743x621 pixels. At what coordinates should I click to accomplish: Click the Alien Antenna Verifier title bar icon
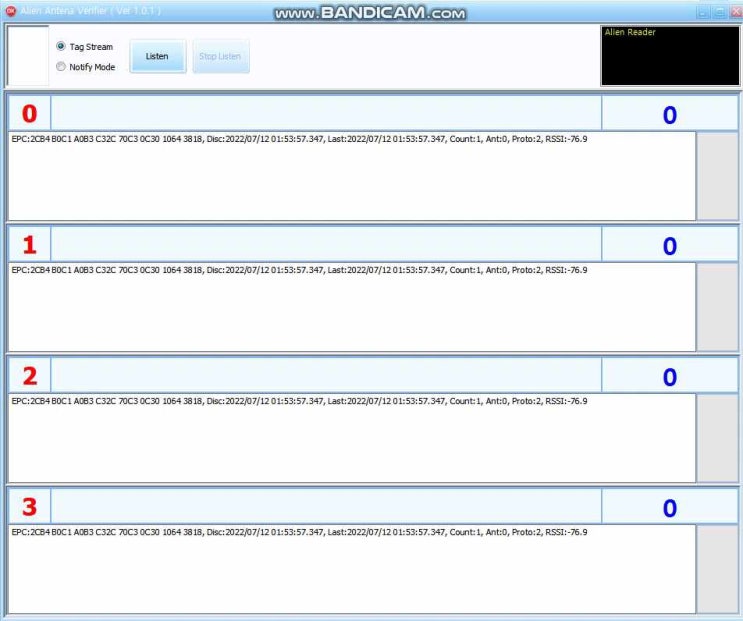coord(11,11)
